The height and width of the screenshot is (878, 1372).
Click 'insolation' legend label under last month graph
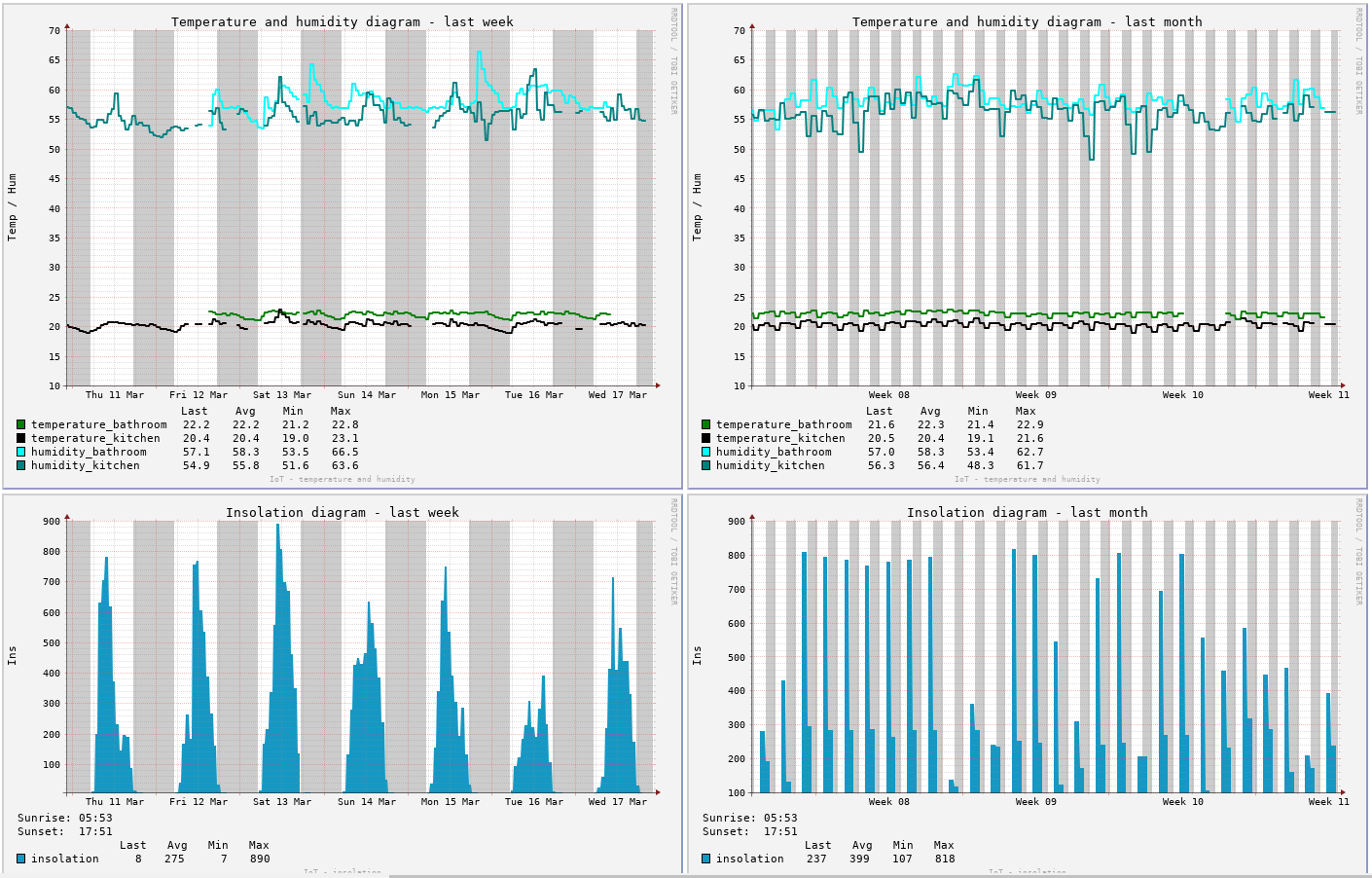(750, 859)
